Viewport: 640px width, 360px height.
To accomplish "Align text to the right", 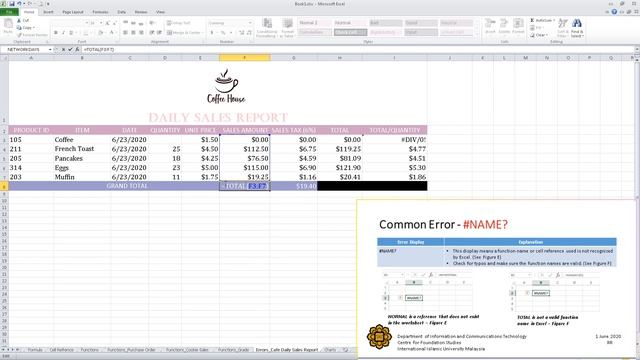I will click(x=141, y=33).
